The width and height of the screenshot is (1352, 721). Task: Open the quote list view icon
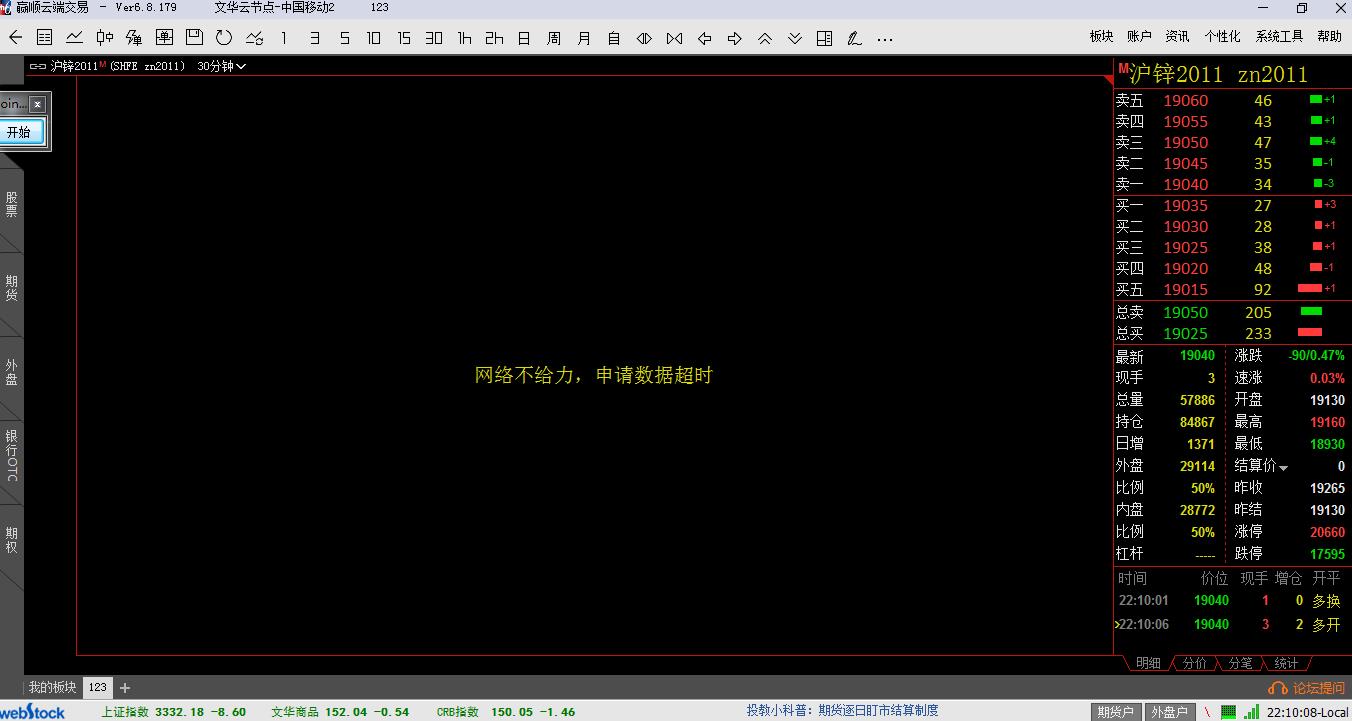45,38
